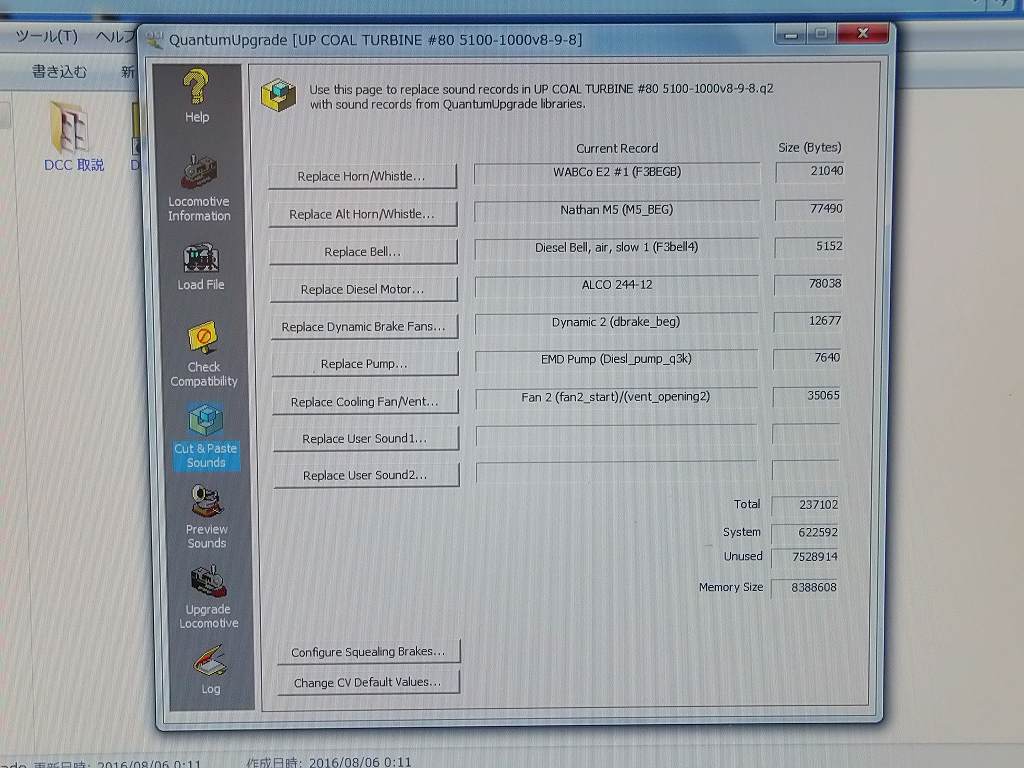Select Cut & Paste Sounds icon
Image resolution: width=1024 pixels, height=768 pixels.
(x=205, y=436)
